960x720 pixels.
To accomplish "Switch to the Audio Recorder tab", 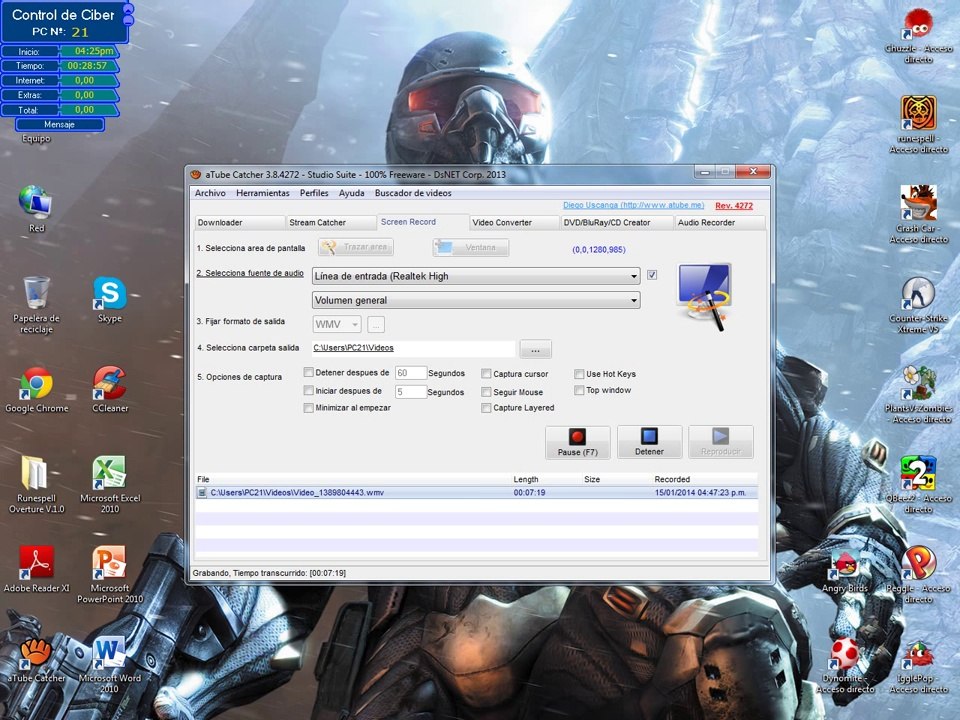I will pyautogui.click(x=720, y=222).
